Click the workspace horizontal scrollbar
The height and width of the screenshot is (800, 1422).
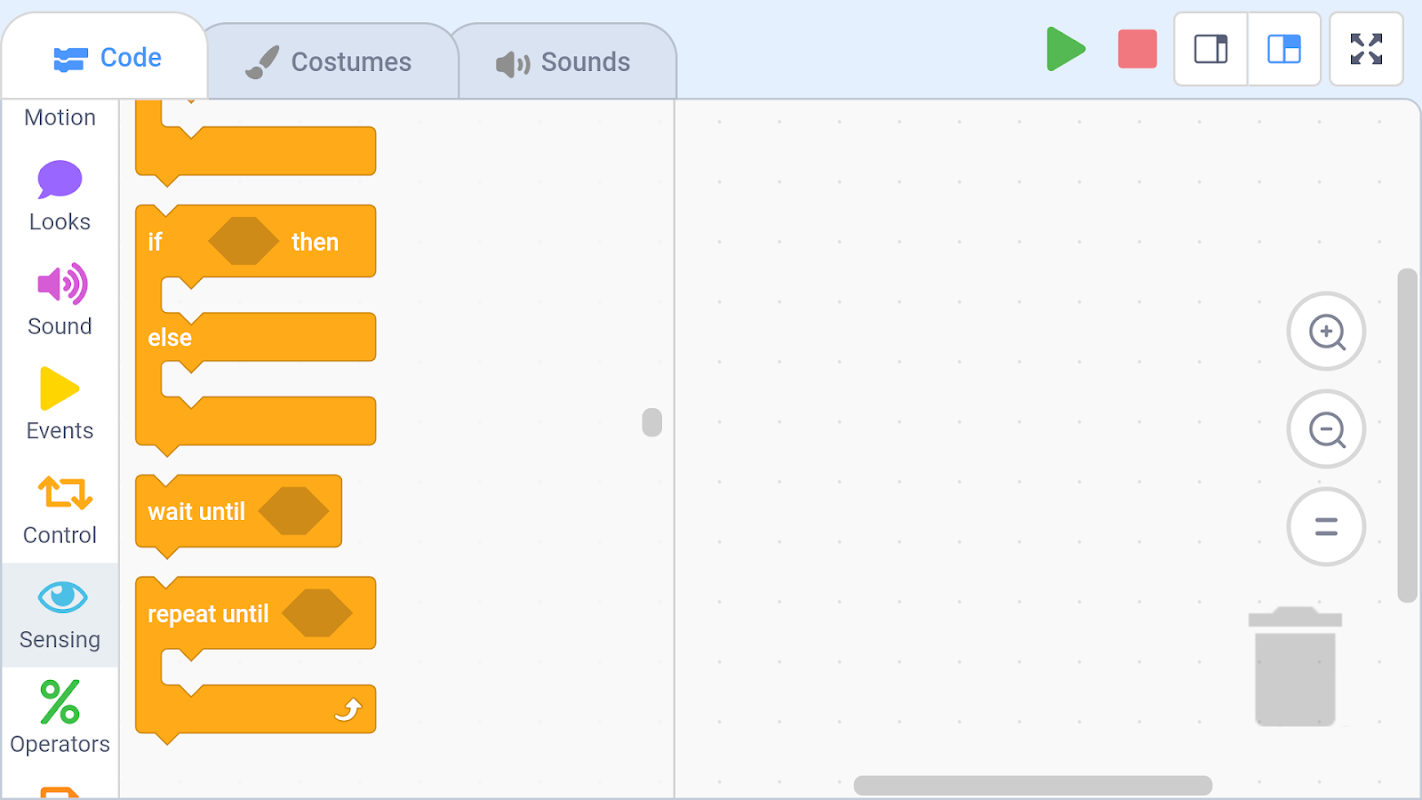(1032, 786)
